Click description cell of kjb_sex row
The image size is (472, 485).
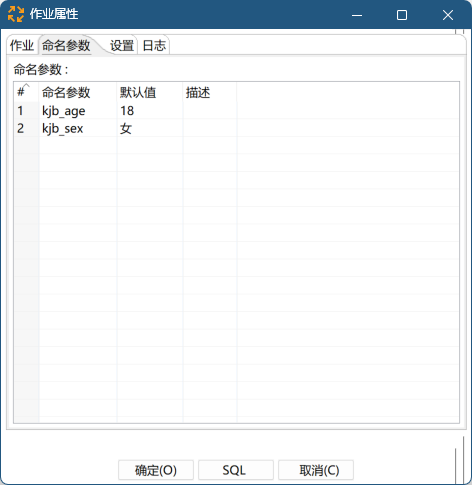tap(210, 128)
